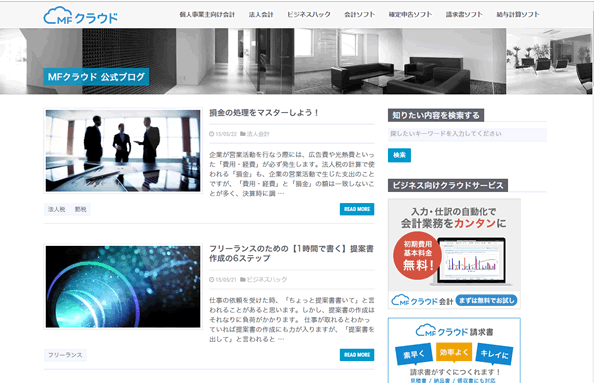Click the 検索 search button
Viewport: 598px width, 385px height.
tap(399, 155)
